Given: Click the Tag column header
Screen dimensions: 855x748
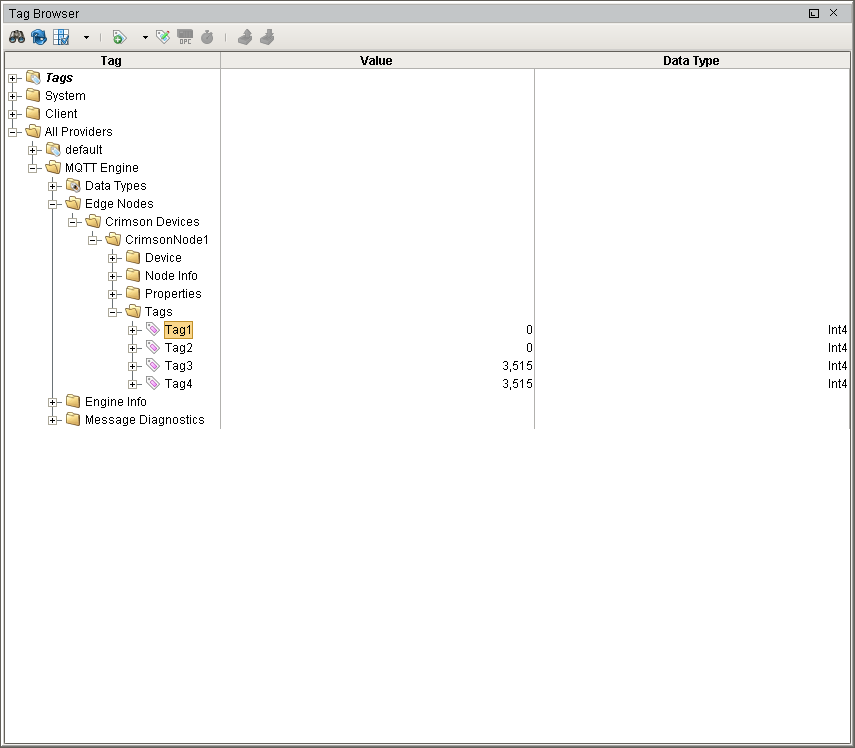Looking at the screenshot, I should pos(112,61).
